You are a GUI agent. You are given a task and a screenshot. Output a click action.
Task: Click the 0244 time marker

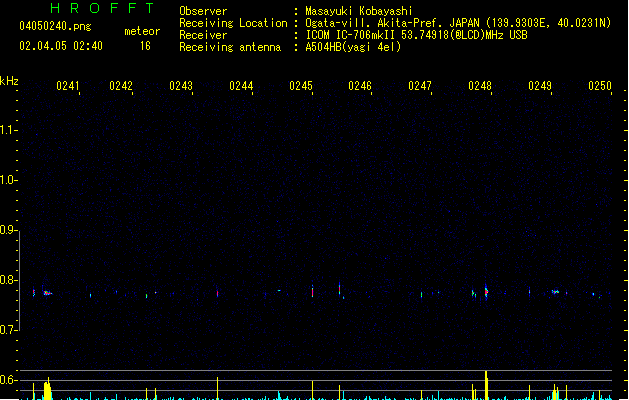point(241,85)
